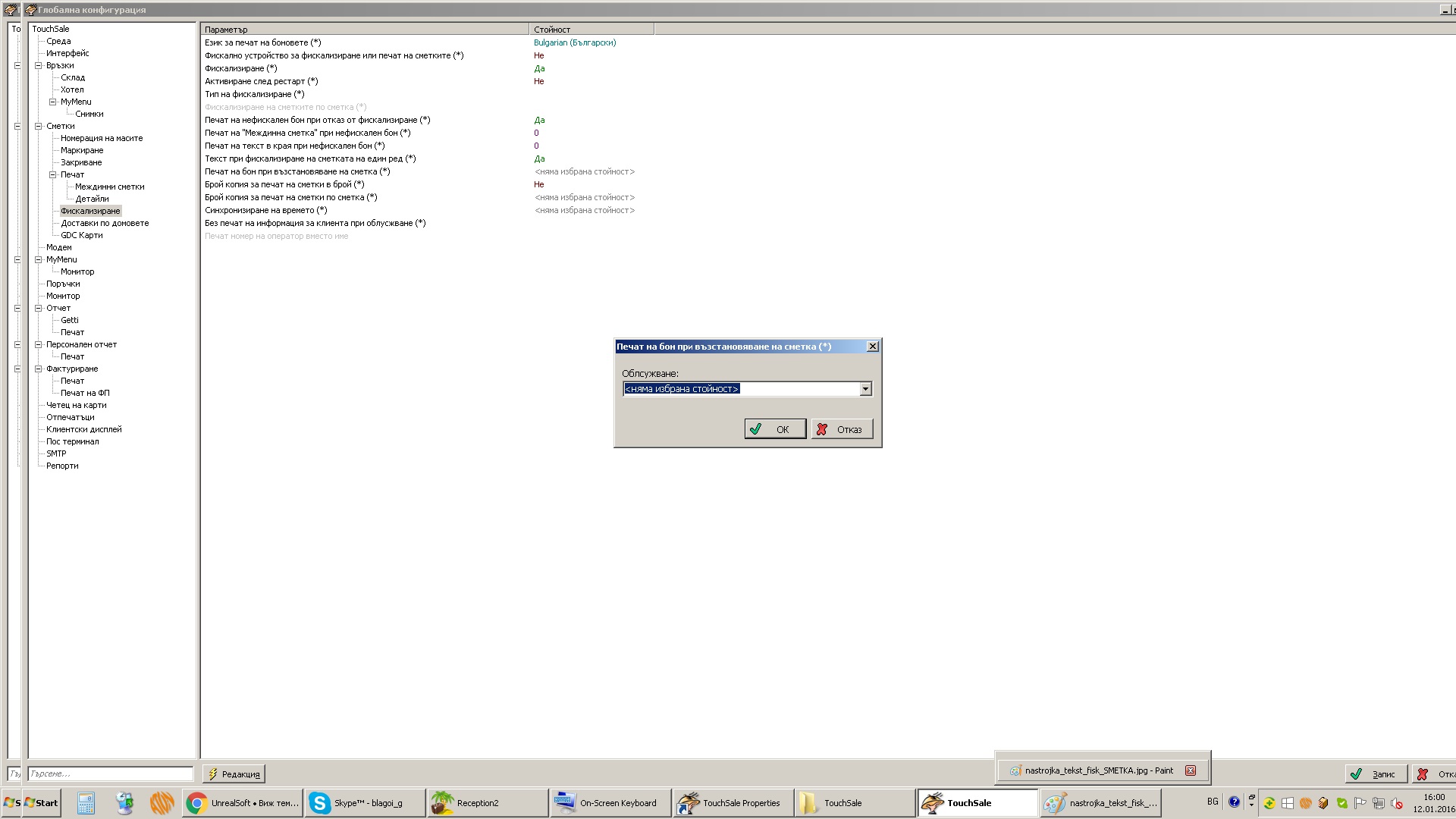Collapse the Фактуриране tree node
1456x819 pixels.
tap(38, 369)
